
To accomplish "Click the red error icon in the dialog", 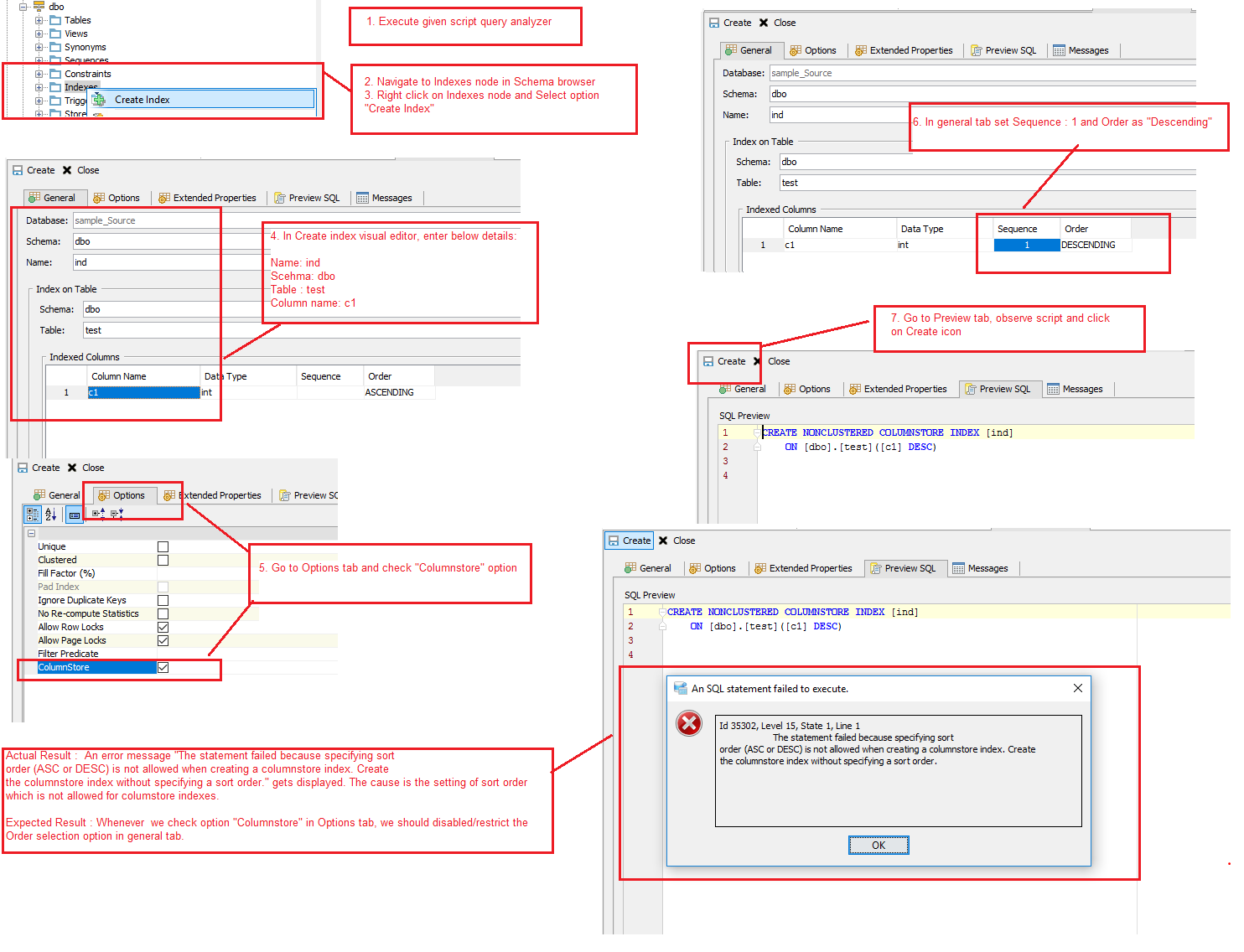I will (x=689, y=722).
